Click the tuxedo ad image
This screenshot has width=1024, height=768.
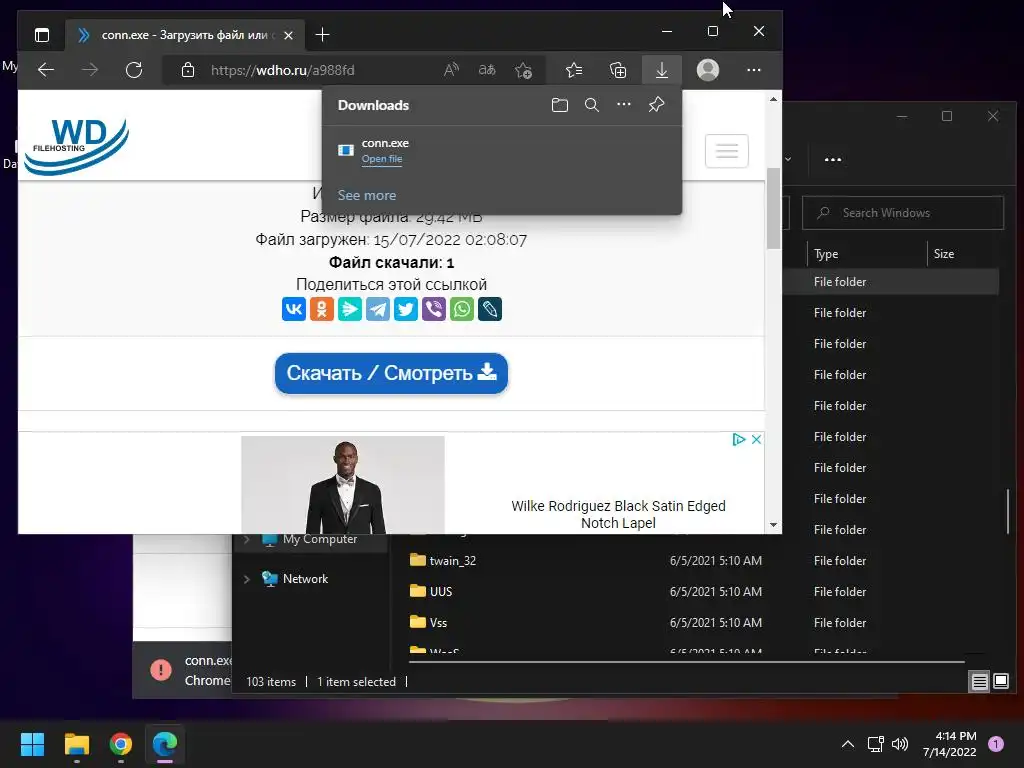[x=343, y=485]
